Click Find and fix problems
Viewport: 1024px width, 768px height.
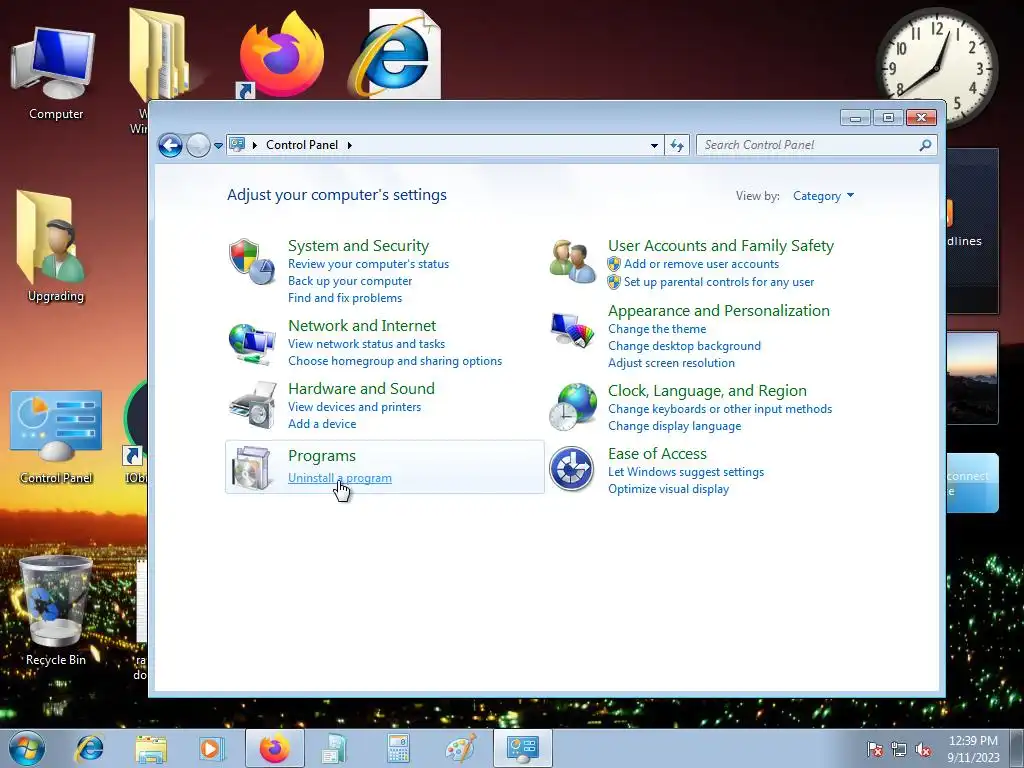(345, 298)
